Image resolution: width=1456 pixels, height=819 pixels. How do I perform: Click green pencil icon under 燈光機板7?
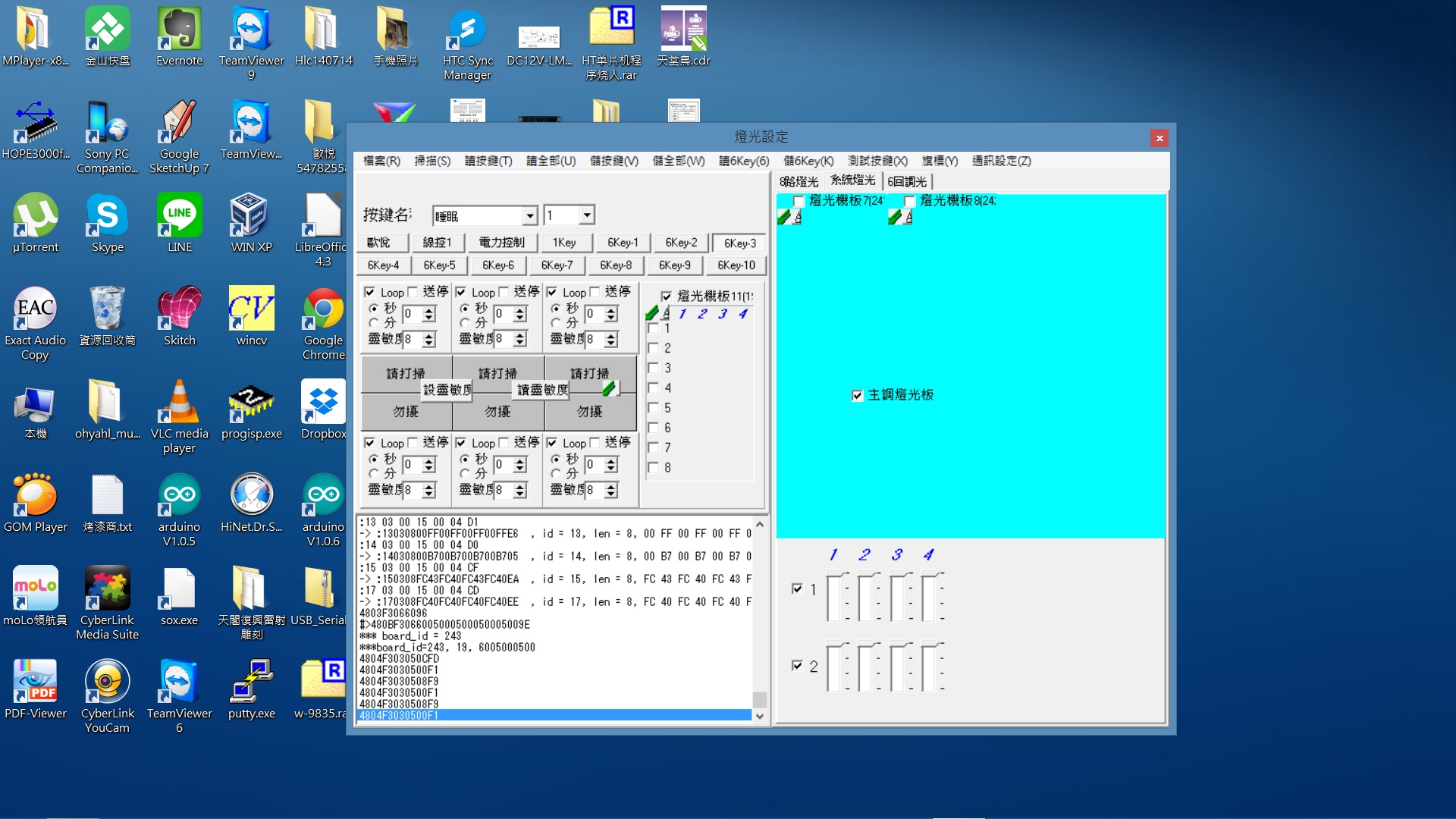coord(784,218)
